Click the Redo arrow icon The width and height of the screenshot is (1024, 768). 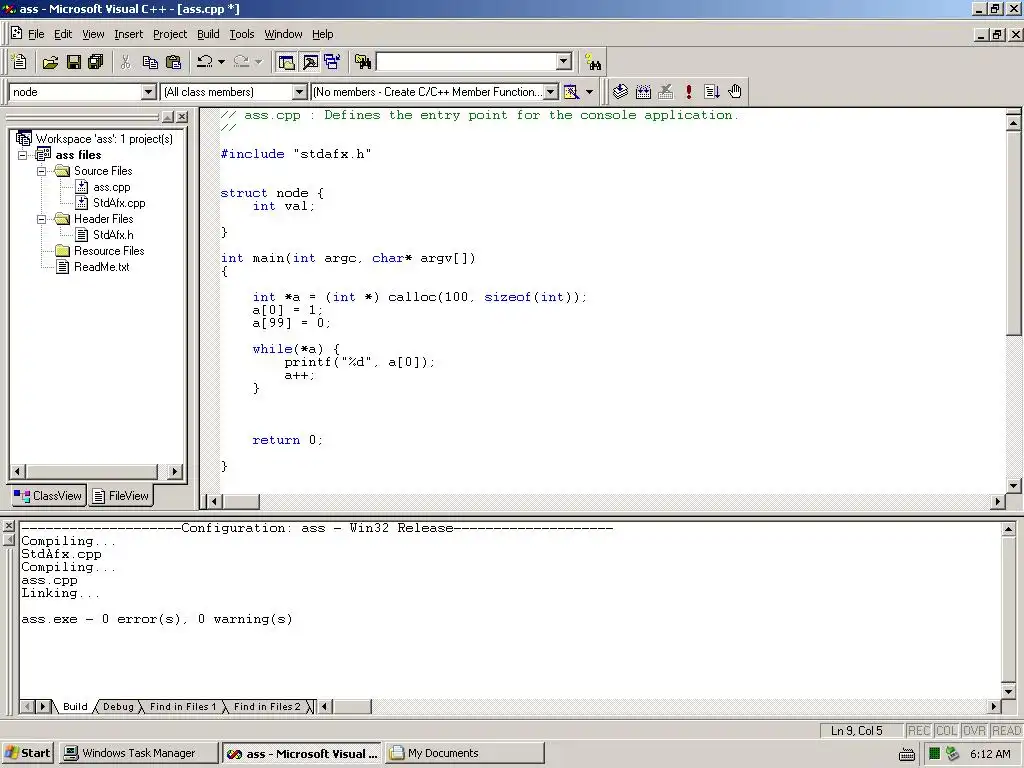coord(241,62)
